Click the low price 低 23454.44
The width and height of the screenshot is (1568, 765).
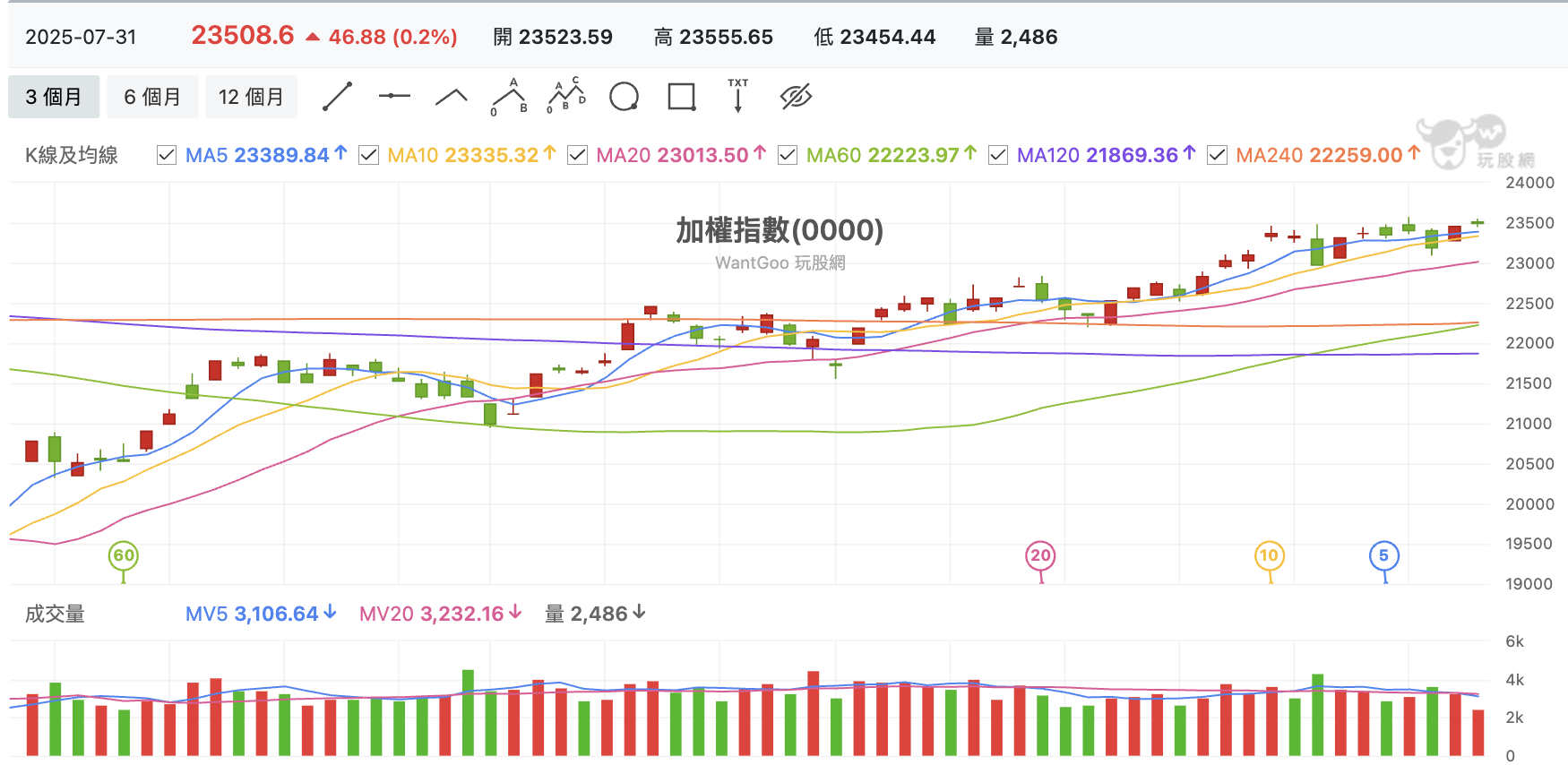874,37
